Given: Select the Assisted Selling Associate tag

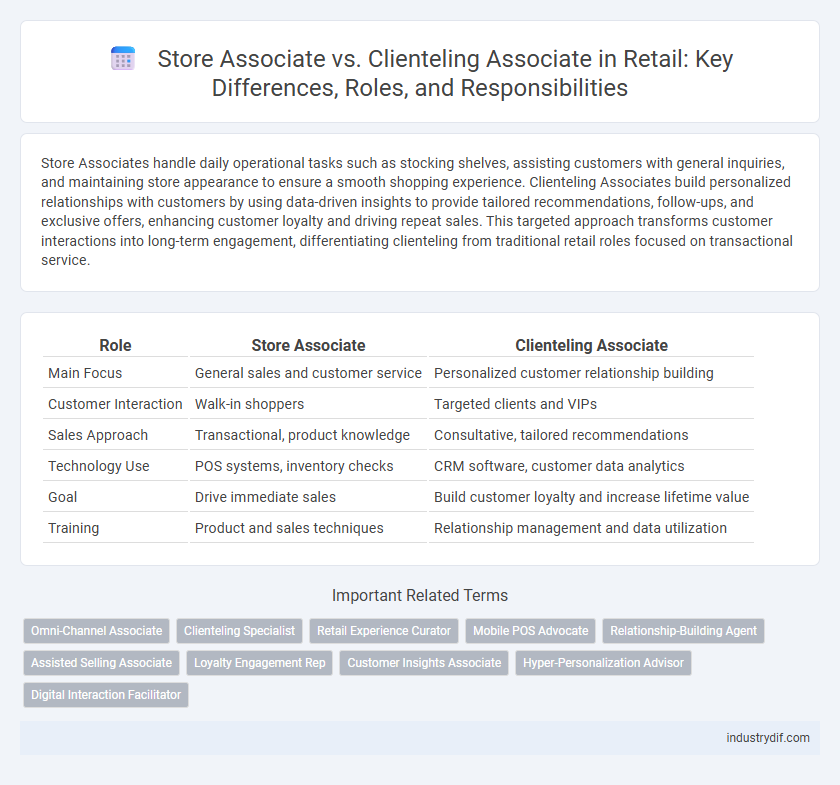Looking at the screenshot, I should point(101,663).
